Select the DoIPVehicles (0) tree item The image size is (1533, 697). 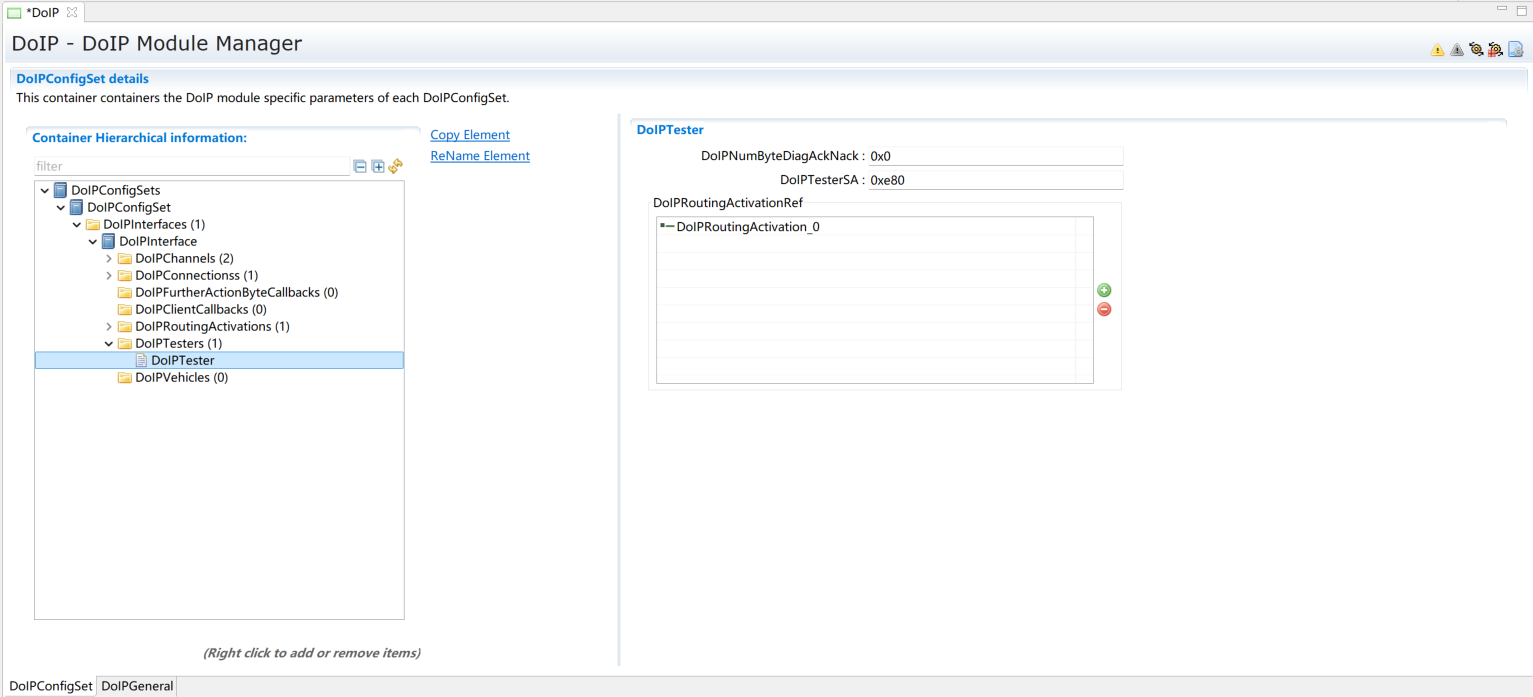pos(181,378)
